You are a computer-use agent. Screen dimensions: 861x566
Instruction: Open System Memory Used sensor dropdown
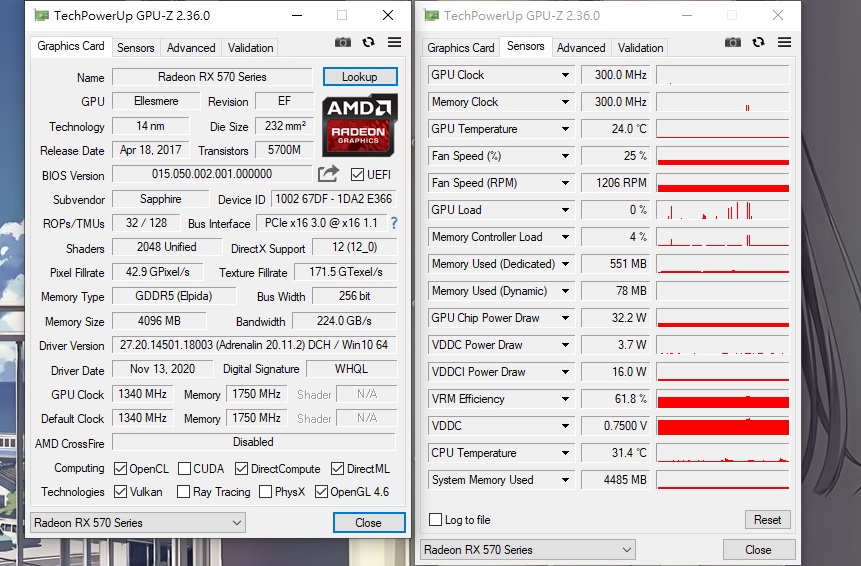pyautogui.click(x=565, y=480)
